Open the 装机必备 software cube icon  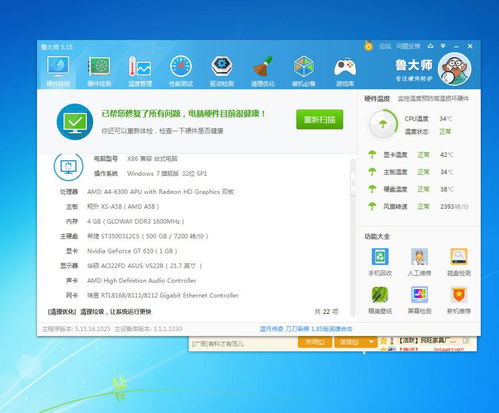[304, 71]
